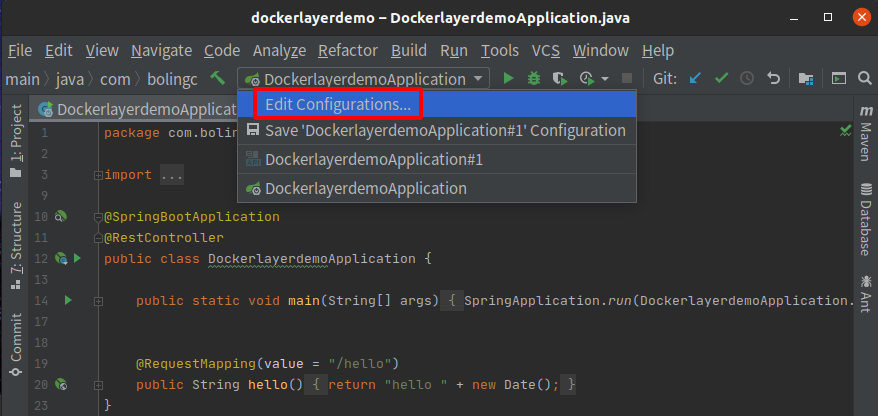Open Search Everywhere magnifier icon
The height and width of the screenshot is (416, 878).
point(865,78)
